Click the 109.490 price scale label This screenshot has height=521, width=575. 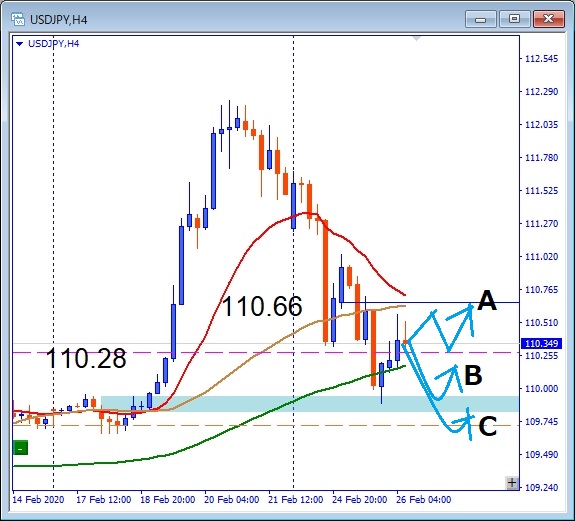click(542, 455)
